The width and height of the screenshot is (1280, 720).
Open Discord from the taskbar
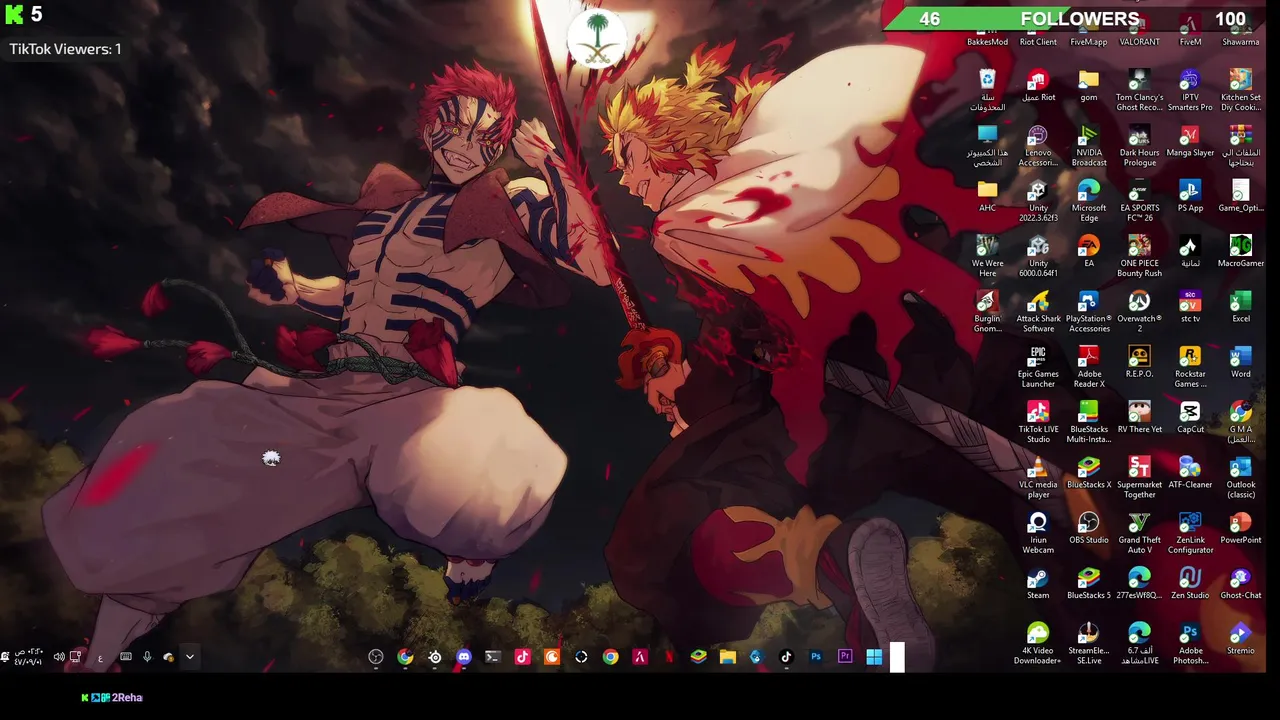click(x=464, y=657)
